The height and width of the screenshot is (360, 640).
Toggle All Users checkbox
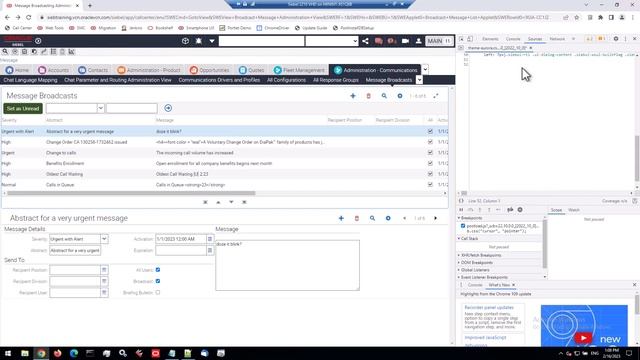point(158,270)
